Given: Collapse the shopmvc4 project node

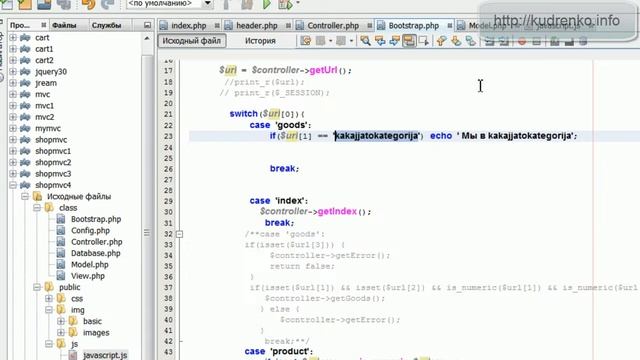Looking at the screenshot, I should coord(13,185).
